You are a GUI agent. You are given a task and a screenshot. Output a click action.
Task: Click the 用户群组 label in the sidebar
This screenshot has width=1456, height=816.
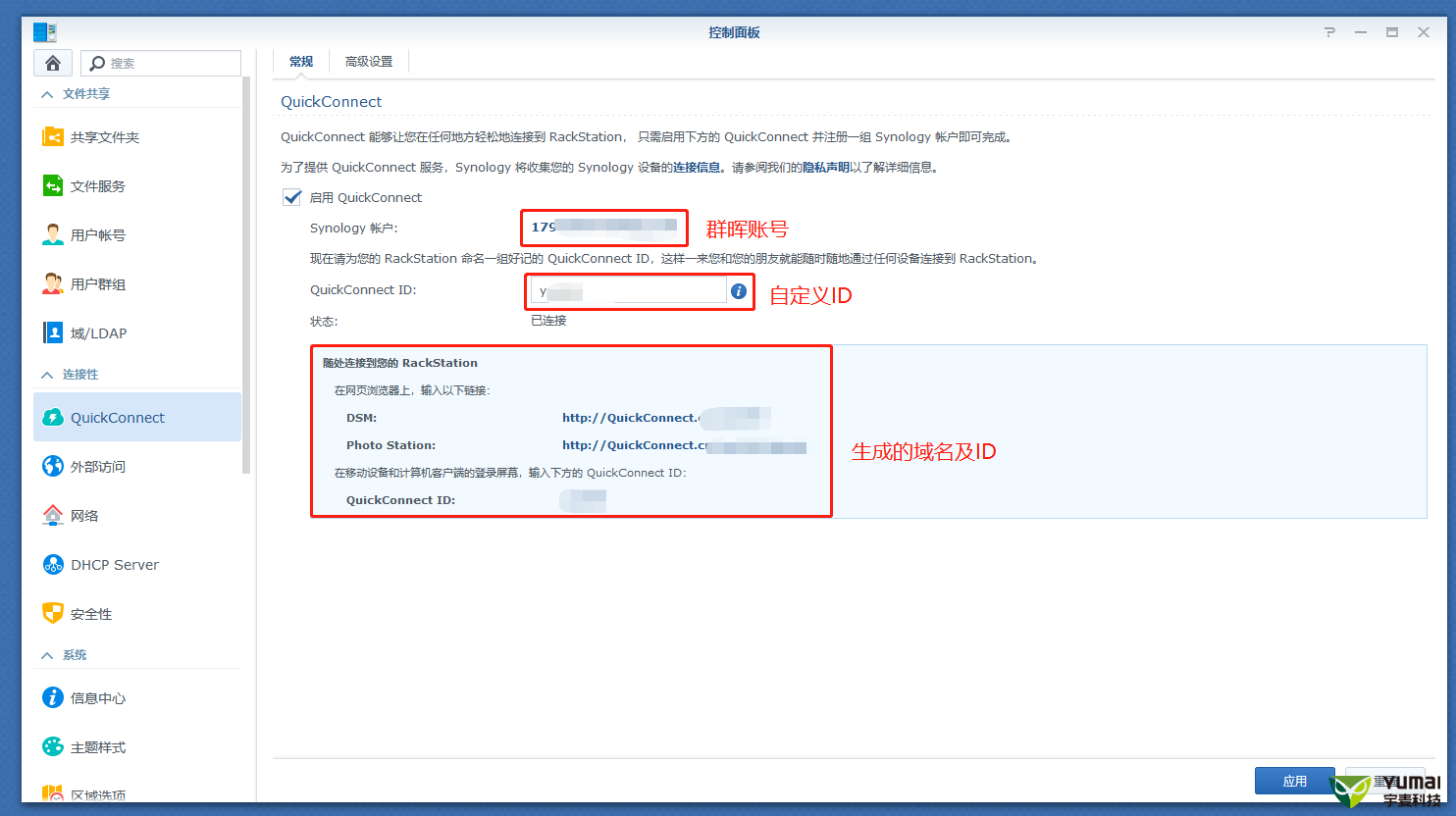point(98,284)
